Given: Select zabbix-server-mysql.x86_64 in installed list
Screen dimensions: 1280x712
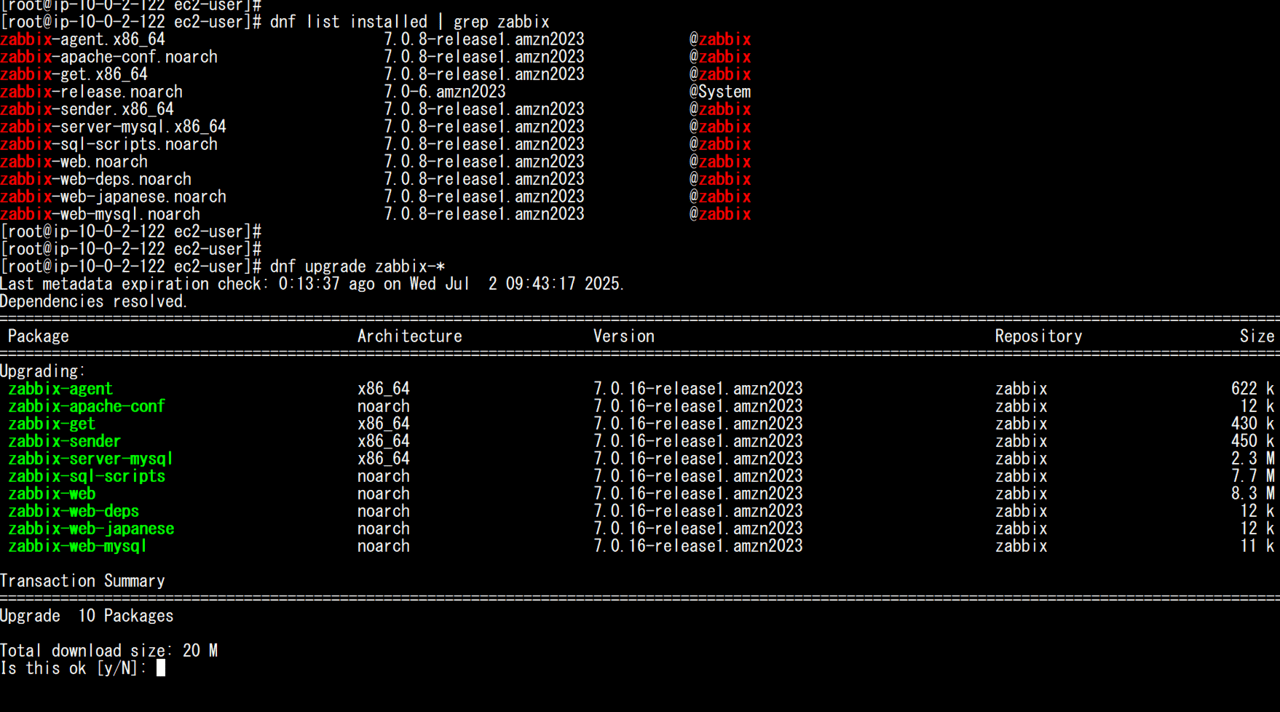Looking at the screenshot, I should [113, 126].
